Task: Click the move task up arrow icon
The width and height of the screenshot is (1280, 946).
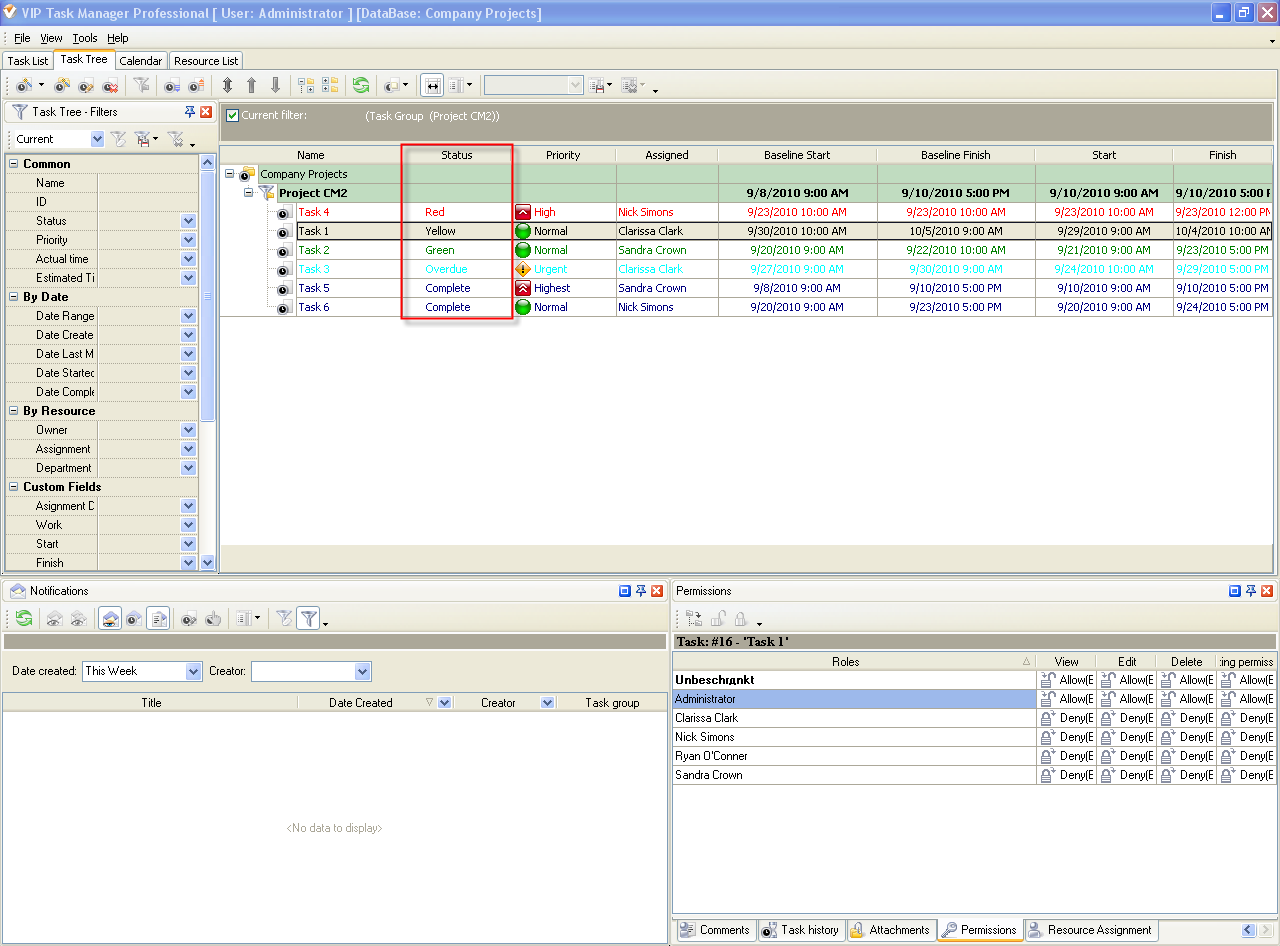Action: click(x=251, y=86)
